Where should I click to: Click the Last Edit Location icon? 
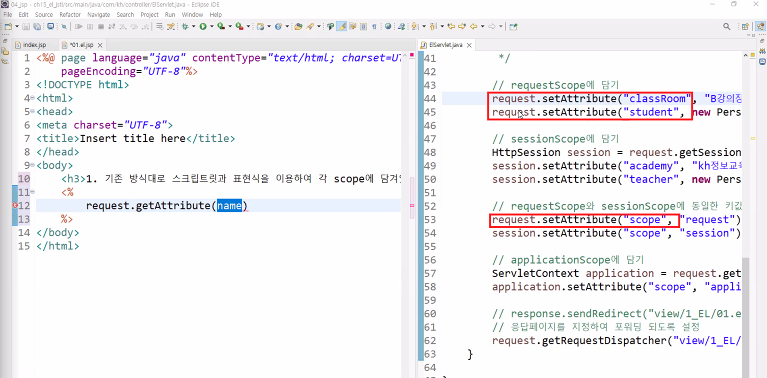(451, 26)
